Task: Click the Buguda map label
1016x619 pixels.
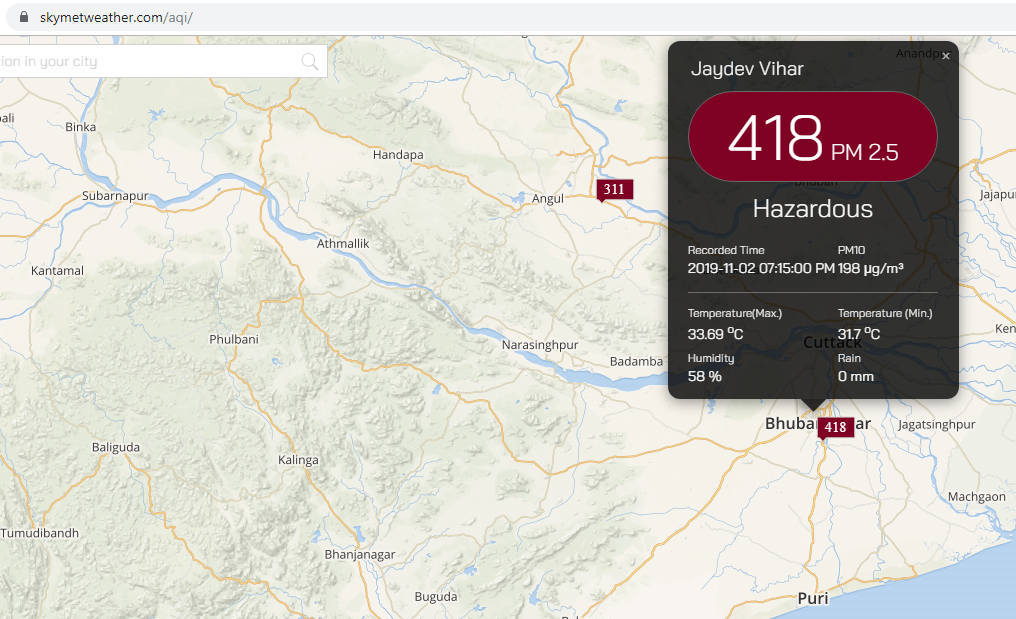Action: 435,597
